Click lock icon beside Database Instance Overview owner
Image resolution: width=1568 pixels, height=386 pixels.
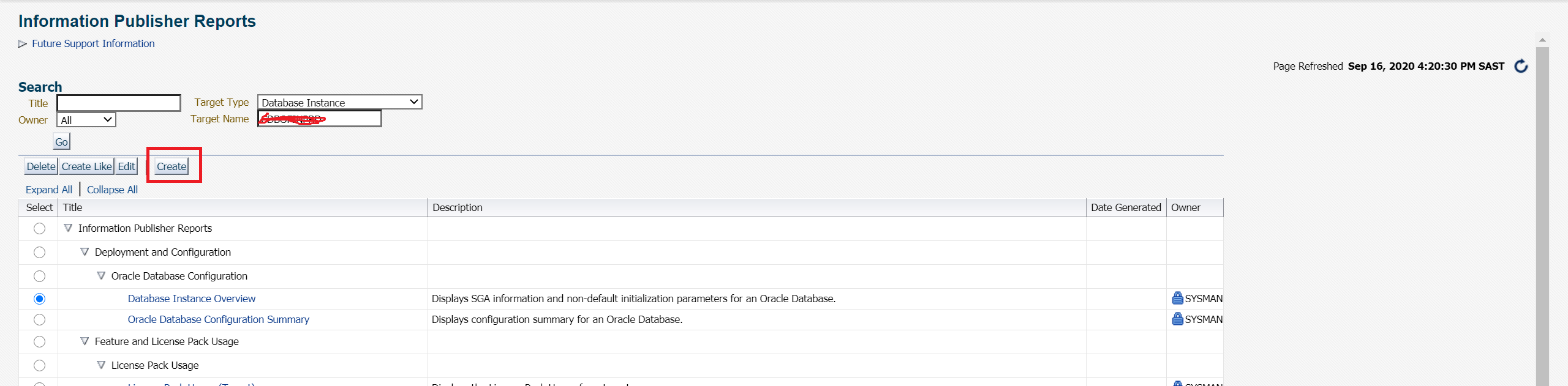coord(1177,299)
